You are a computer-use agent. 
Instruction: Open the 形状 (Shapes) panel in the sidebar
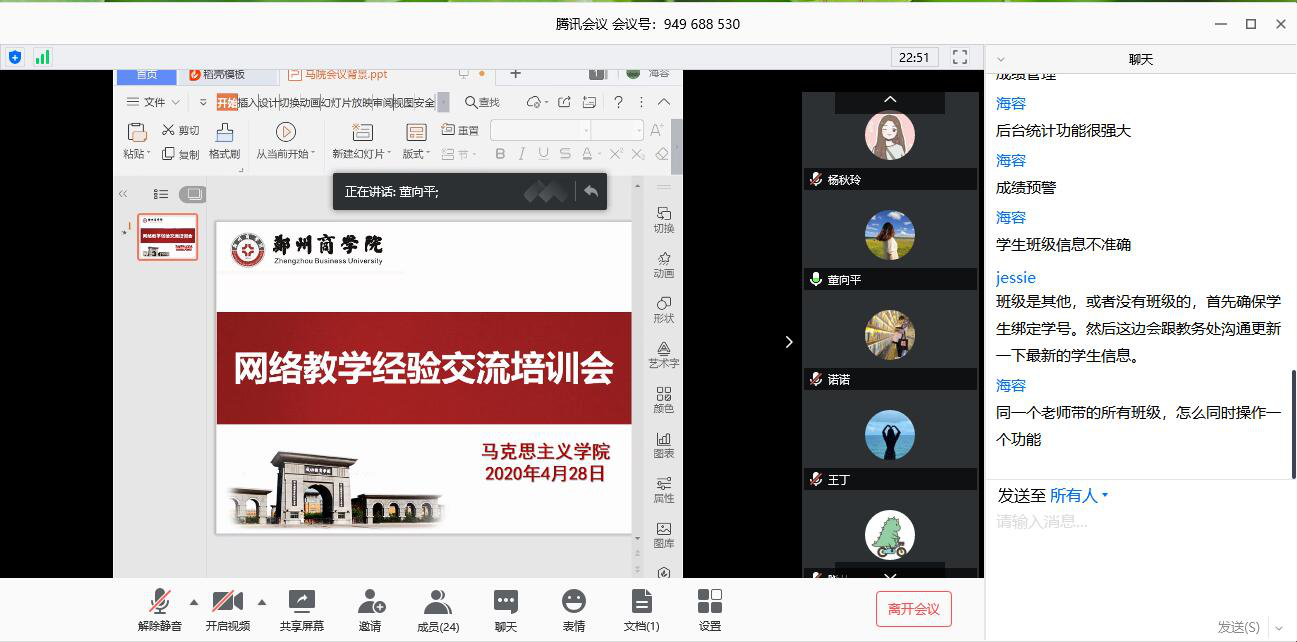coord(663,308)
